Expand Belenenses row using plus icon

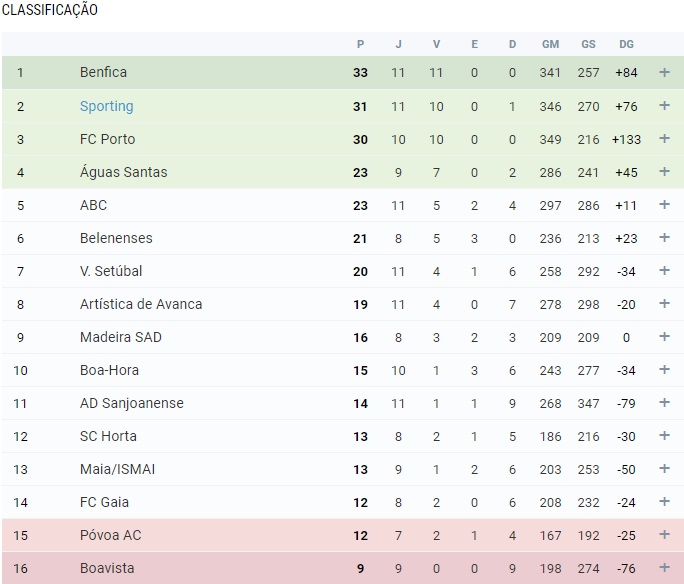point(664,238)
